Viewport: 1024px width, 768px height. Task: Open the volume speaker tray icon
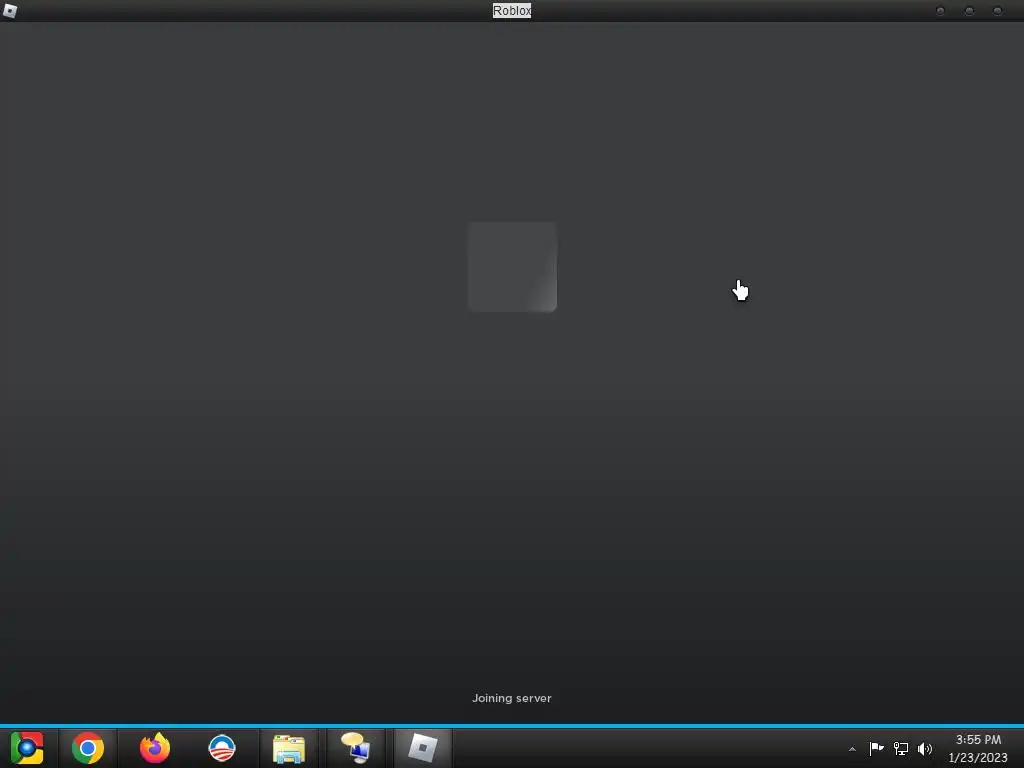(x=925, y=748)
